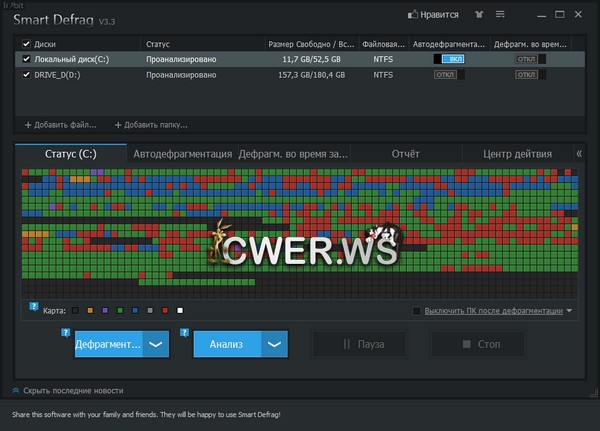Click the help icon above Дефрагментация button
The width and height of the screenshot is (600, 431).
tap(66, 332)
